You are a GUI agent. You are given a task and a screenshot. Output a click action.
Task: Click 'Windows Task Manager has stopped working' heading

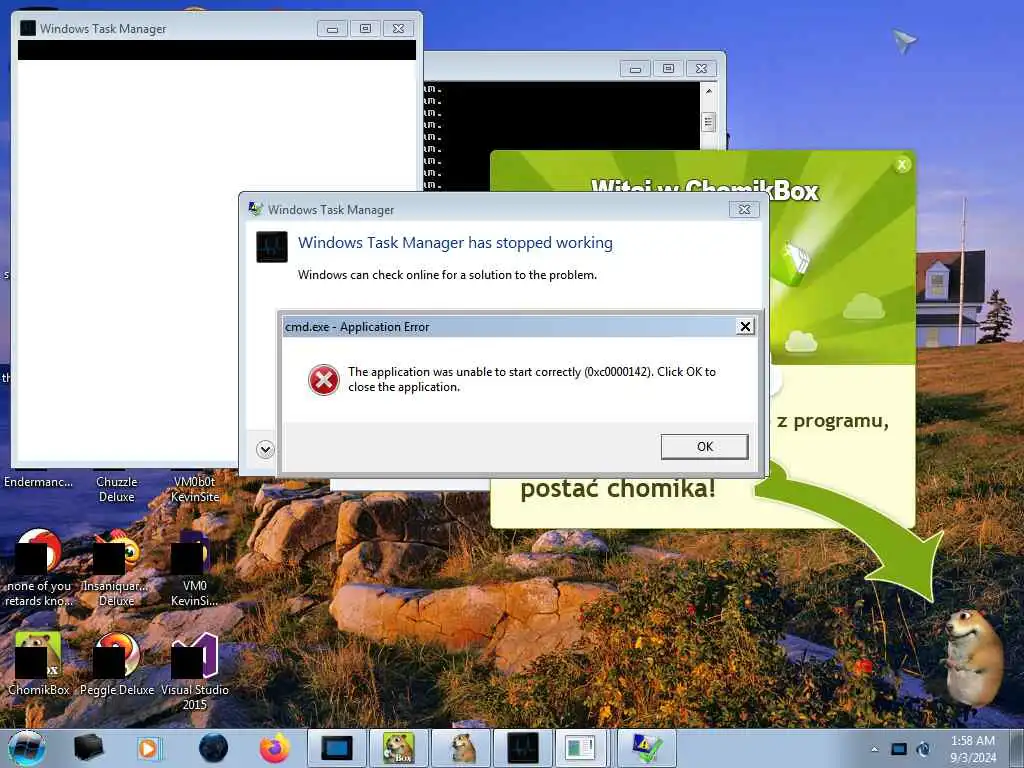(455, 243)
